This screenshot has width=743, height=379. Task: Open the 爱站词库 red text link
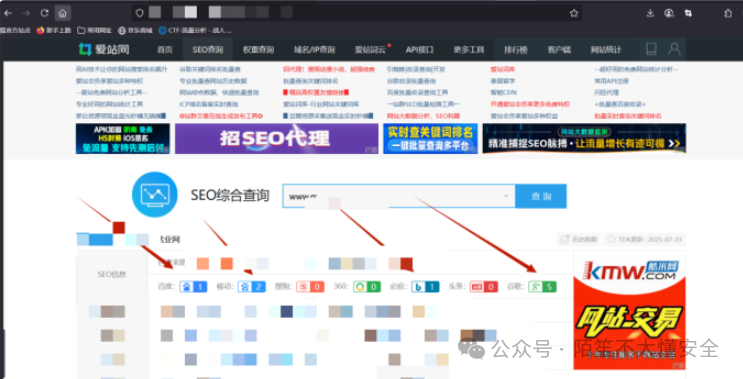503,69
